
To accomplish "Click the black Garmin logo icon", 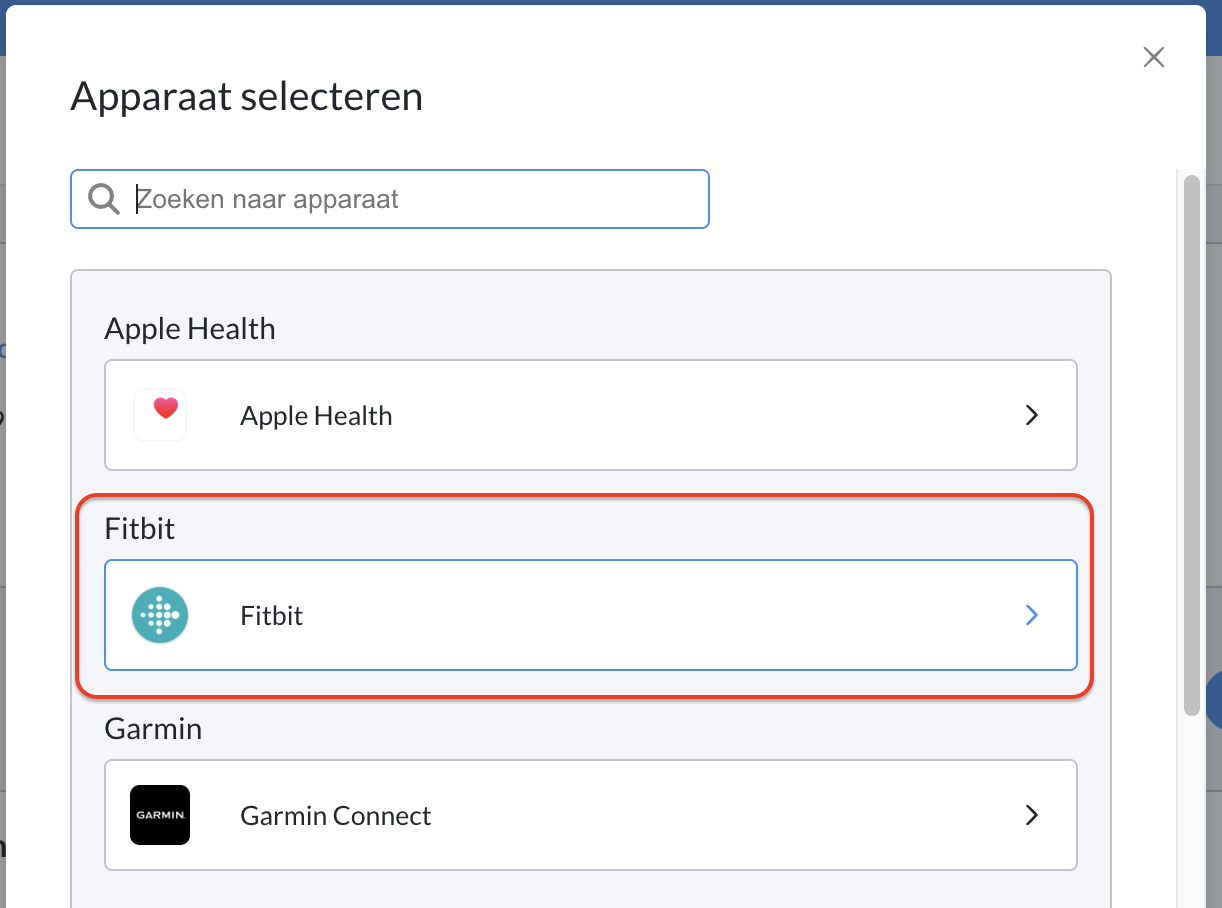I will 160,815.
